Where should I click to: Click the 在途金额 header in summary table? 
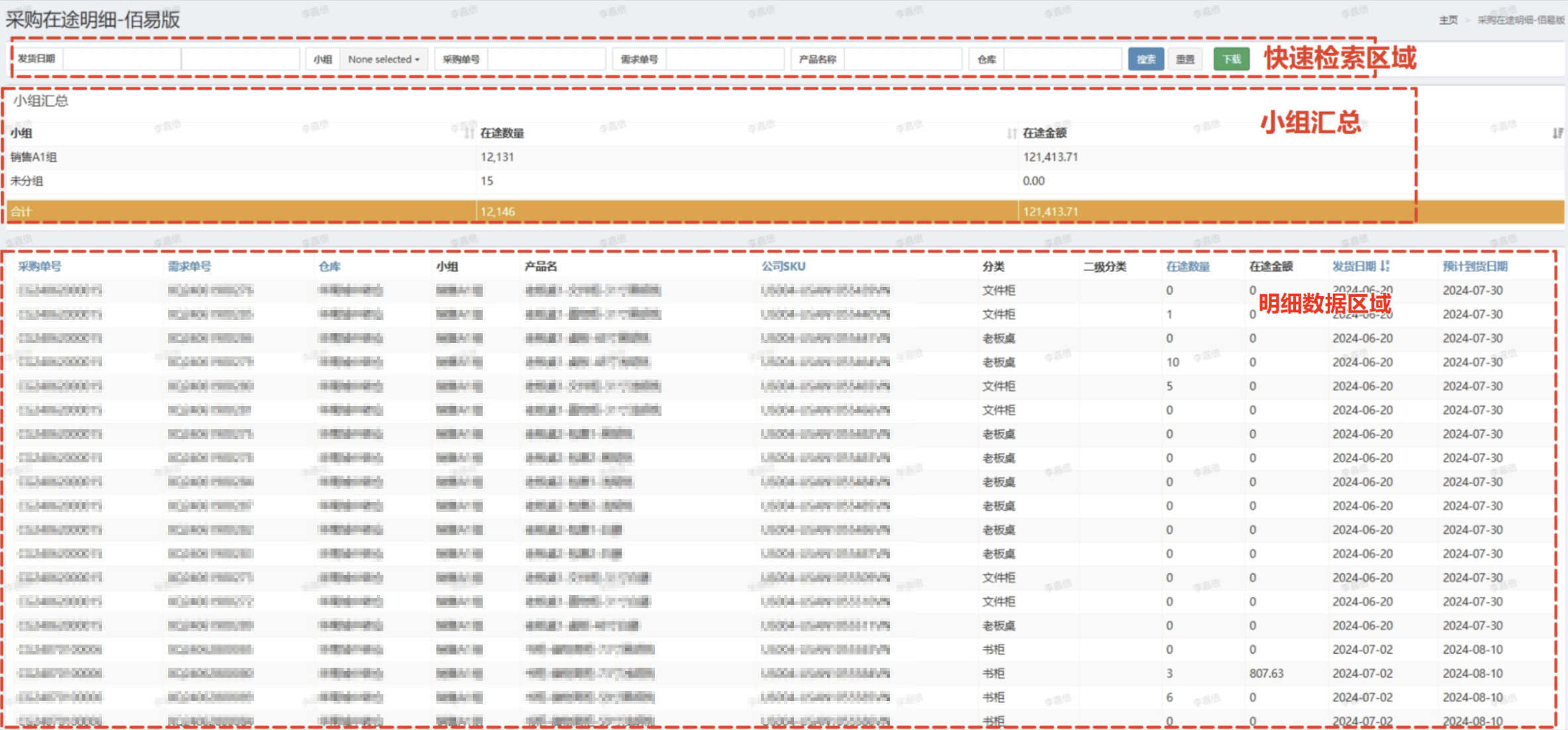tap(1044, 133)
